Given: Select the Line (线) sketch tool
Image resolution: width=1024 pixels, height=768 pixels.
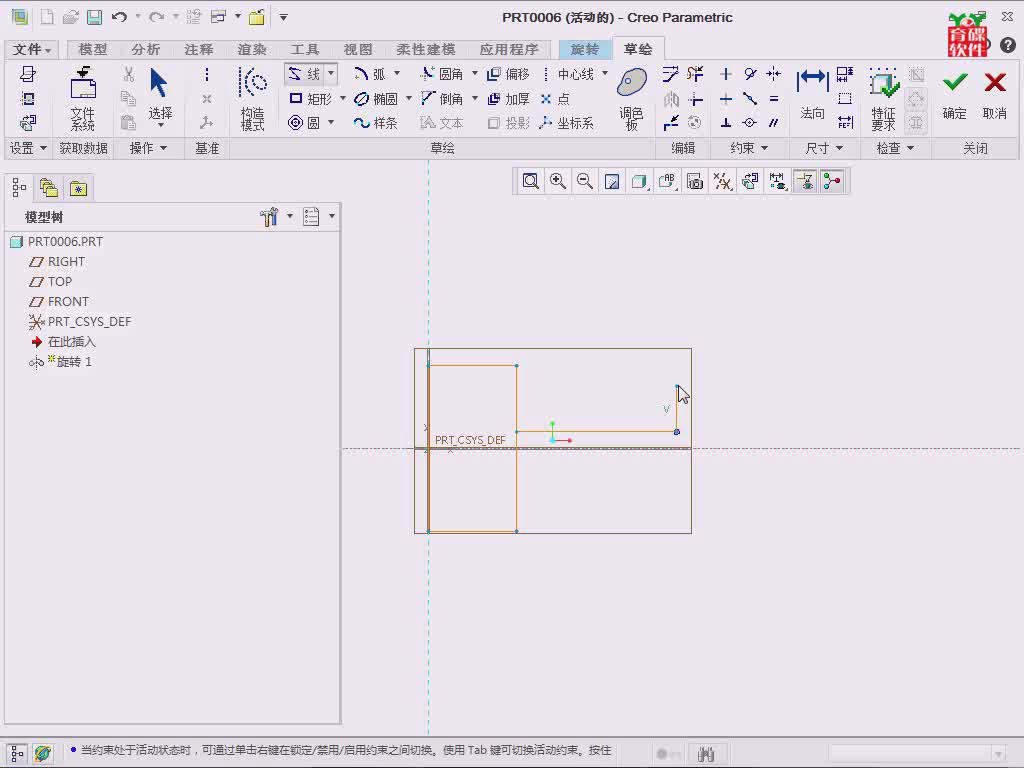Looking at the screenshot, I should point(304,74).
